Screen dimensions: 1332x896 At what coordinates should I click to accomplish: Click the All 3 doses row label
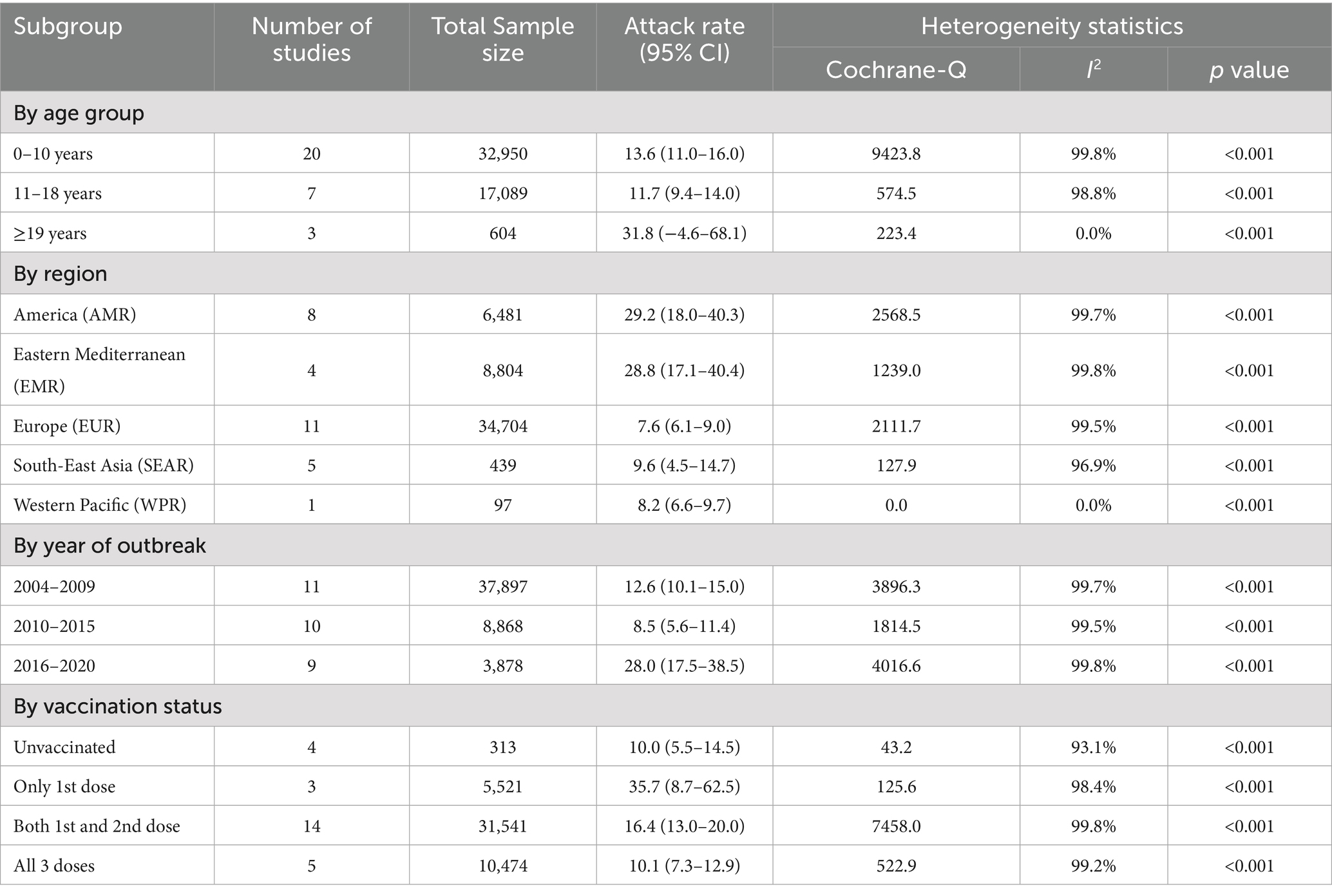click(x=54, y=865)
